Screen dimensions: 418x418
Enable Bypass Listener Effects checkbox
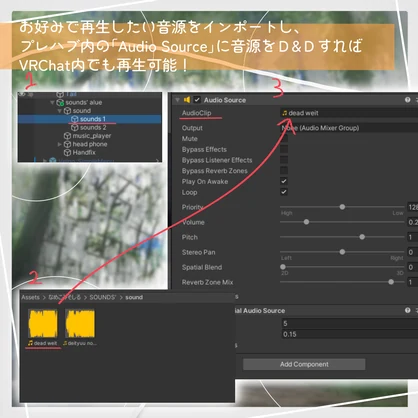tap(284, 160)
